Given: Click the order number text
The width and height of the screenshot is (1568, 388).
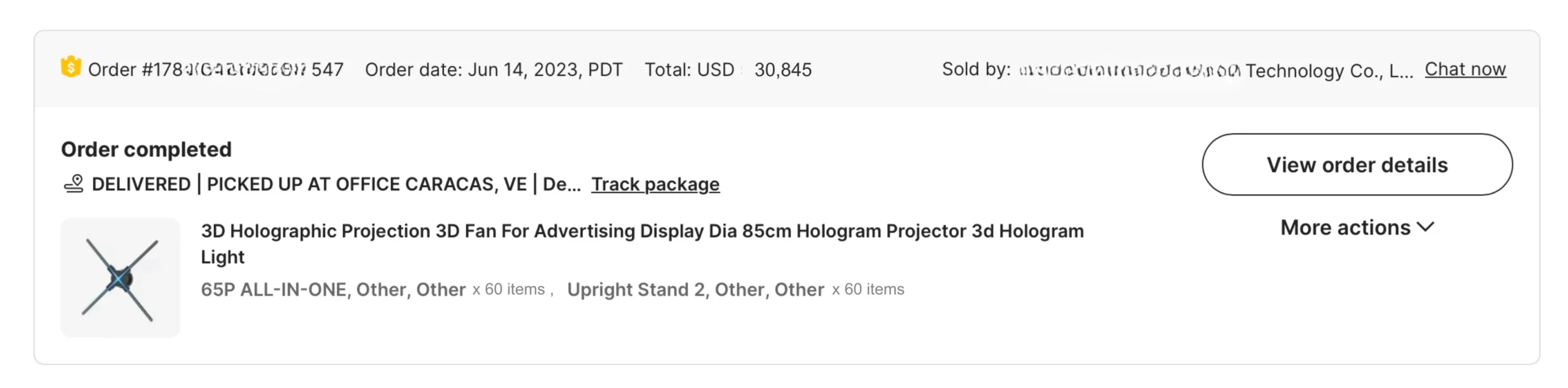Looking at the screenshot, I should [x=216, y=70].
